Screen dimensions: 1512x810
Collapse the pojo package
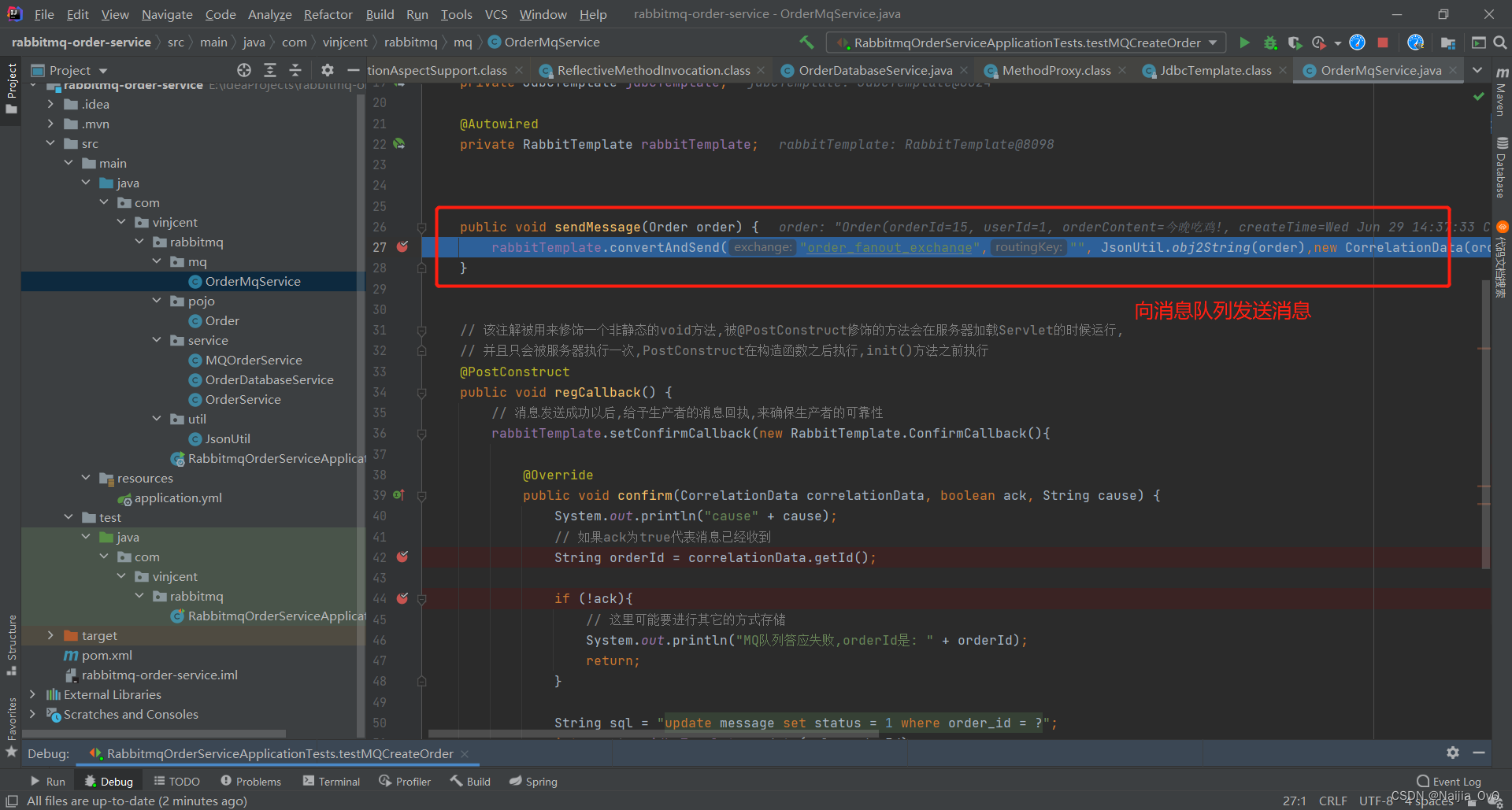coord(157,301)
